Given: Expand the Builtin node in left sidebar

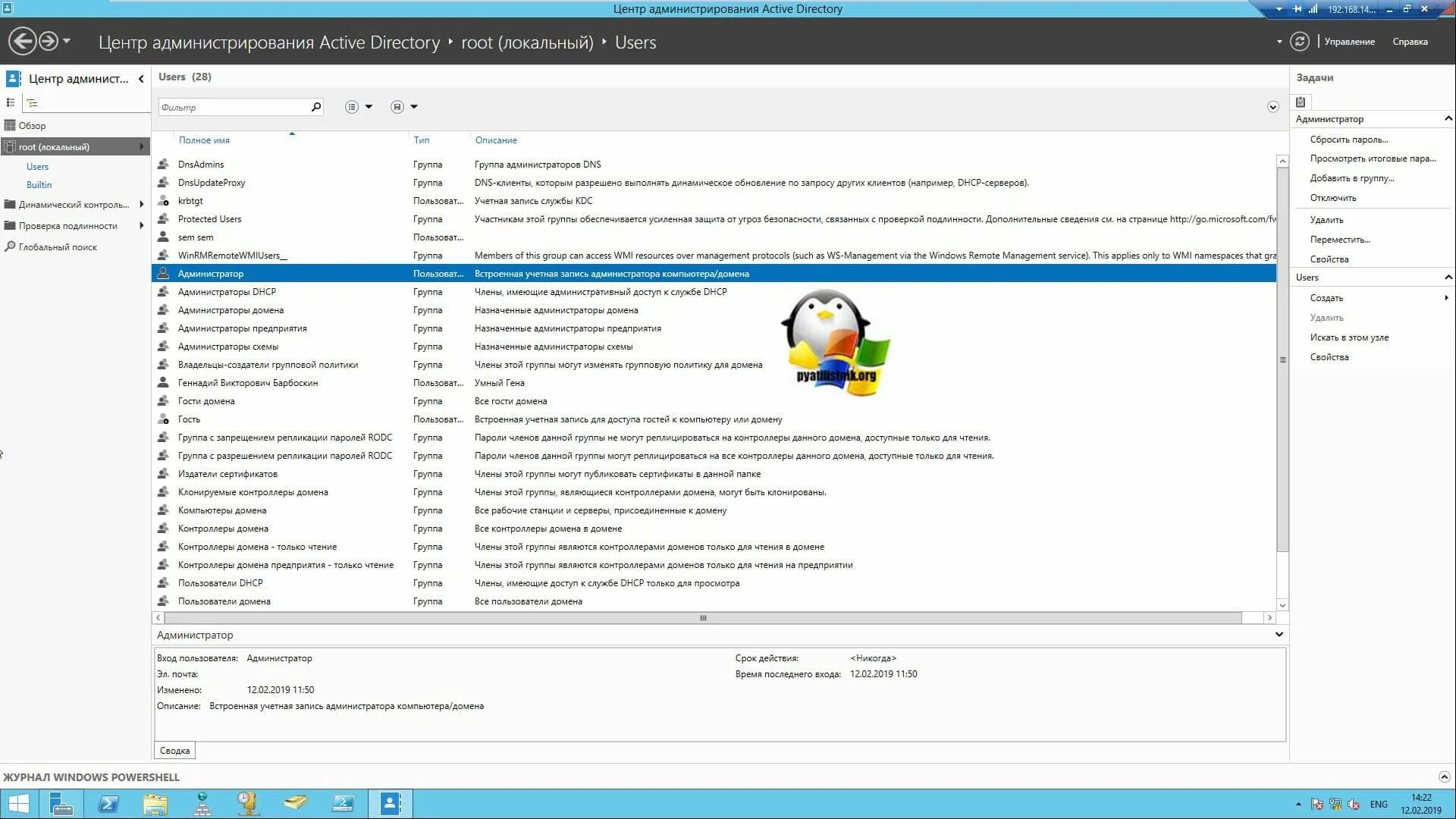Looking at the screenshot, I should pyautogui.click(x=39, y=185).
